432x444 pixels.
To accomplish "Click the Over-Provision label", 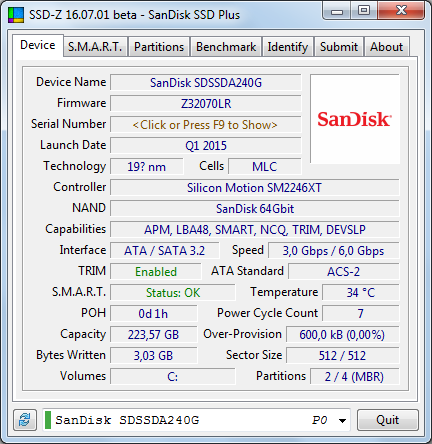I will [x=242, y=334].
